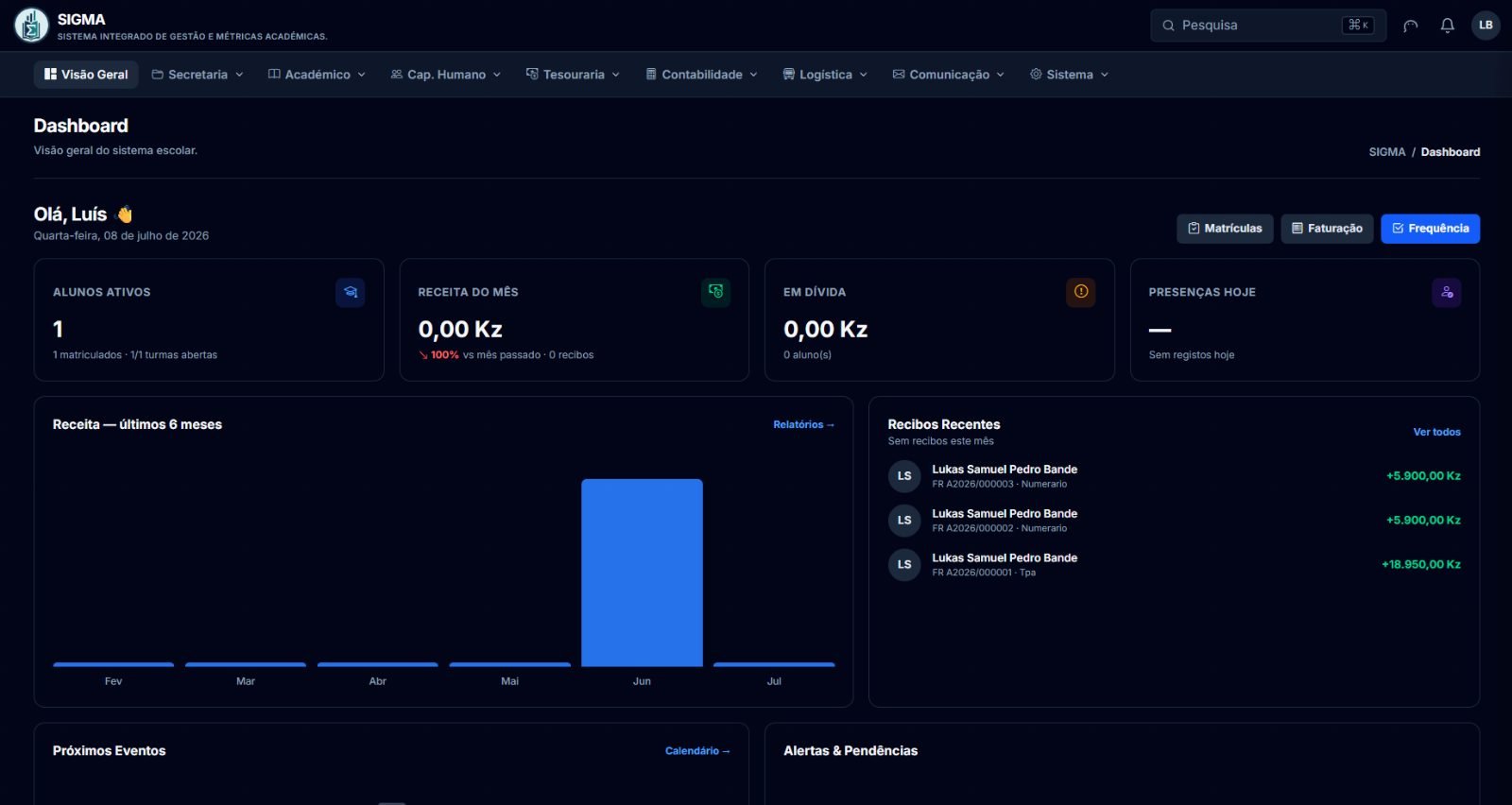
Task: Click the headset support icon
Action: [x=1410, y=26]
